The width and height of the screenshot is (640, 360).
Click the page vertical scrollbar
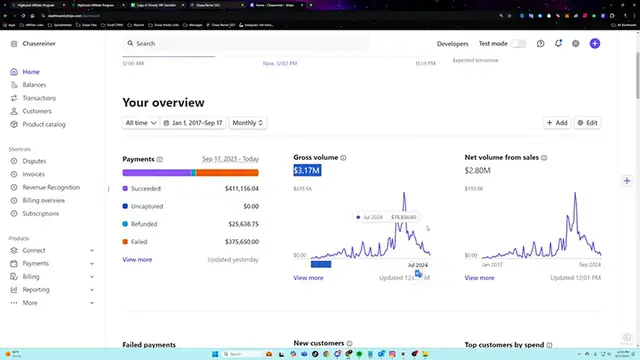pos(638,76)
